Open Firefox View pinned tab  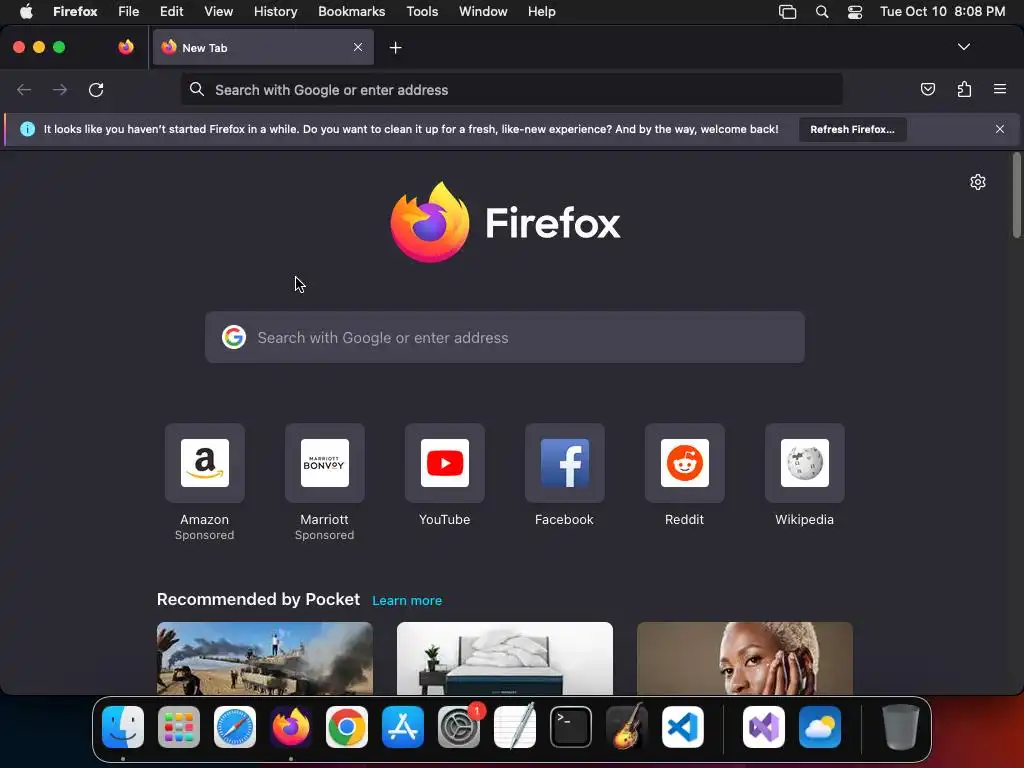point(126,47)
